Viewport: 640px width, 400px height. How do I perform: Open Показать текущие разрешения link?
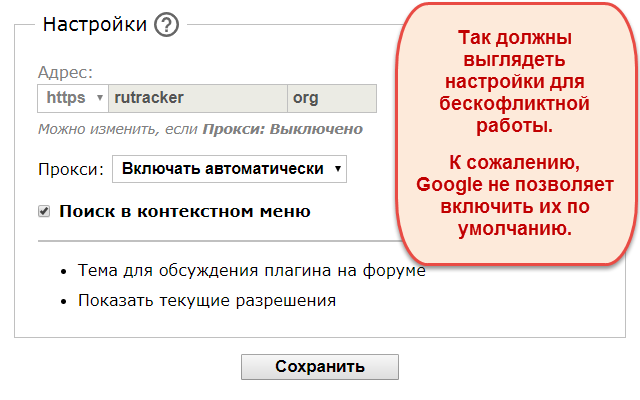point(207,301)
